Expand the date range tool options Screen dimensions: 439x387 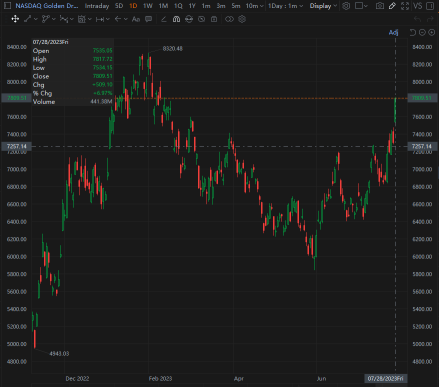tap(89, 19)
